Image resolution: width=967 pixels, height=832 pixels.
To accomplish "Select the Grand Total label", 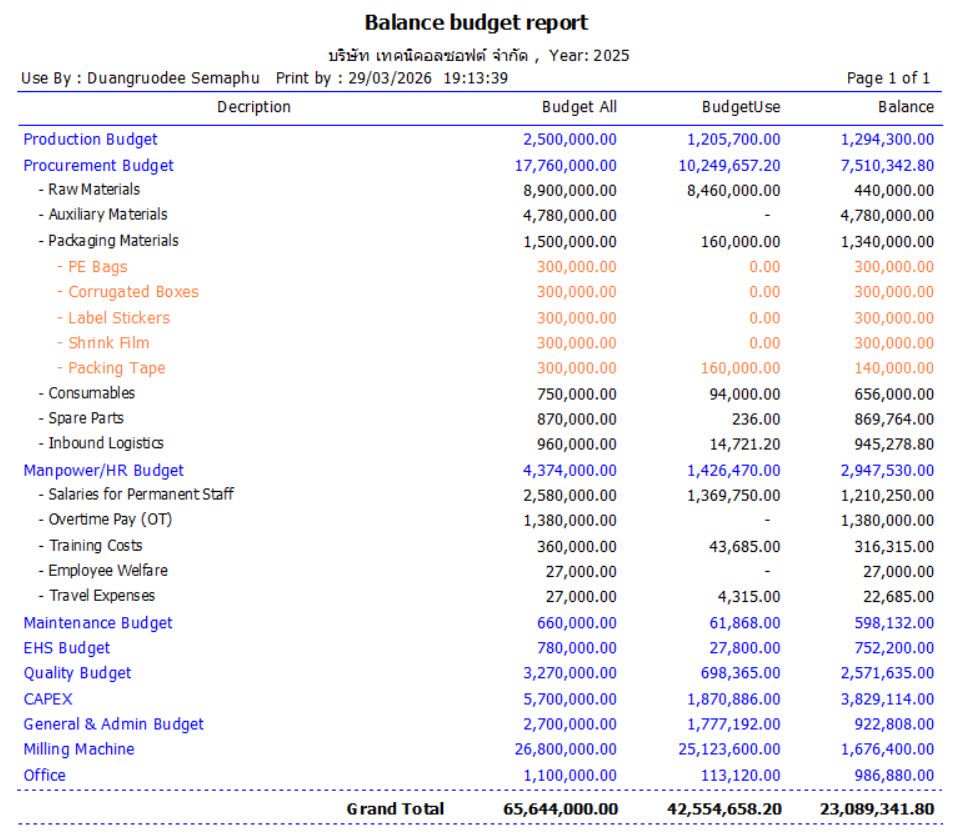I will (x=395, y=809).
